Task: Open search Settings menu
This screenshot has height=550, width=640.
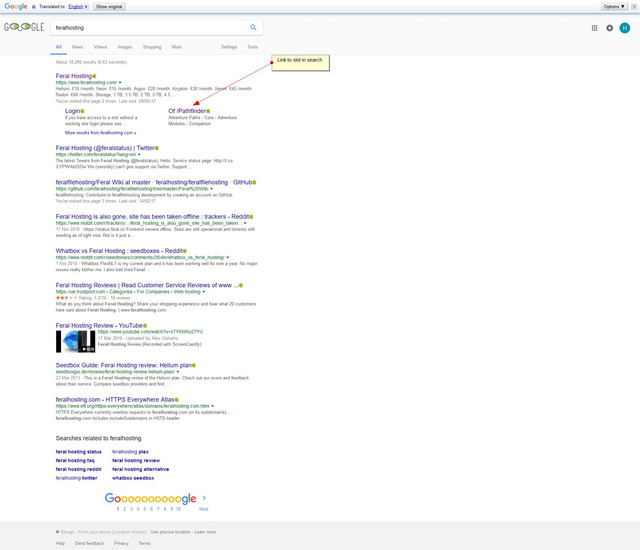Action: pyautogui.click(x=229, y=47)
